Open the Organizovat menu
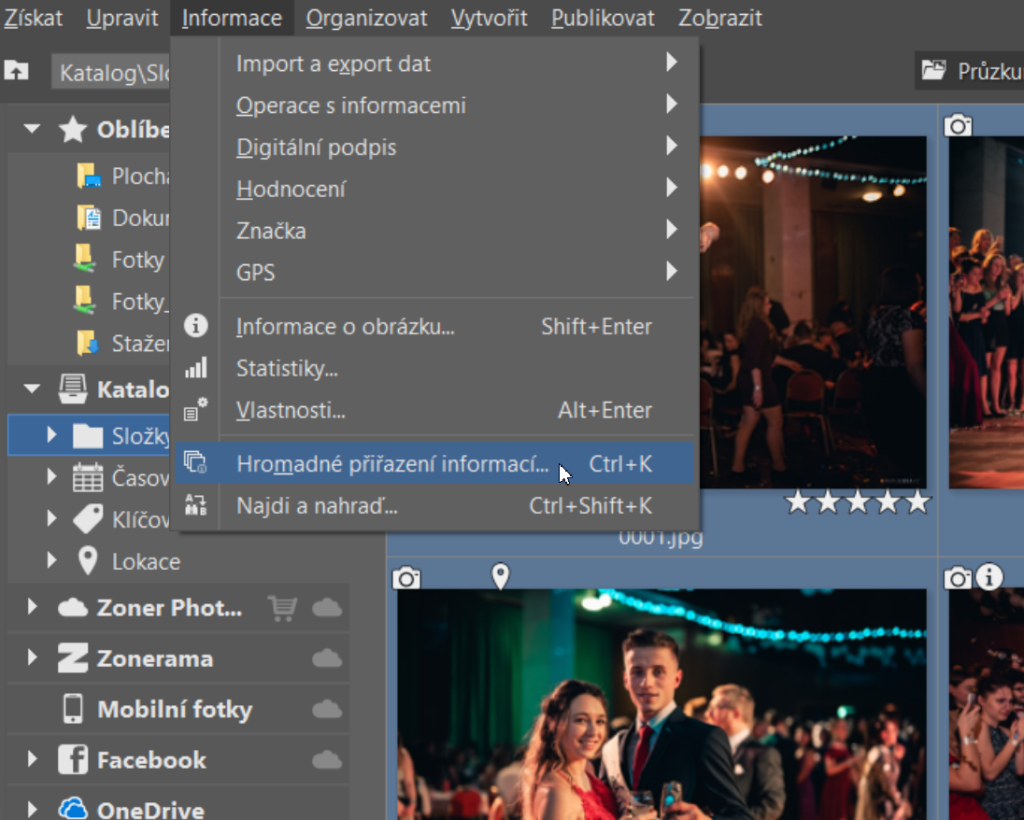Viewport: 1024px width, 820px height. coord(366,18)
